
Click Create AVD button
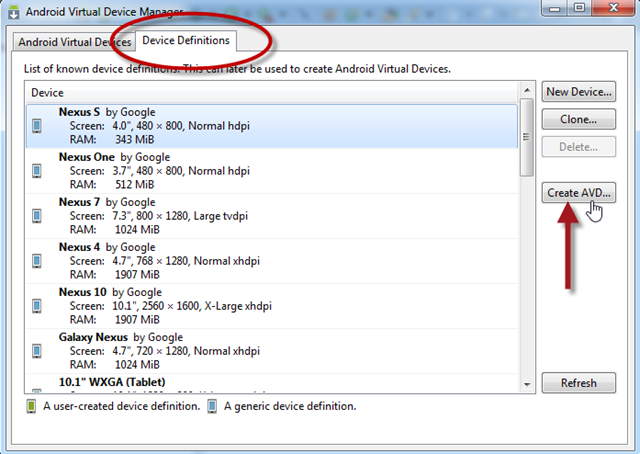(578, 193)
